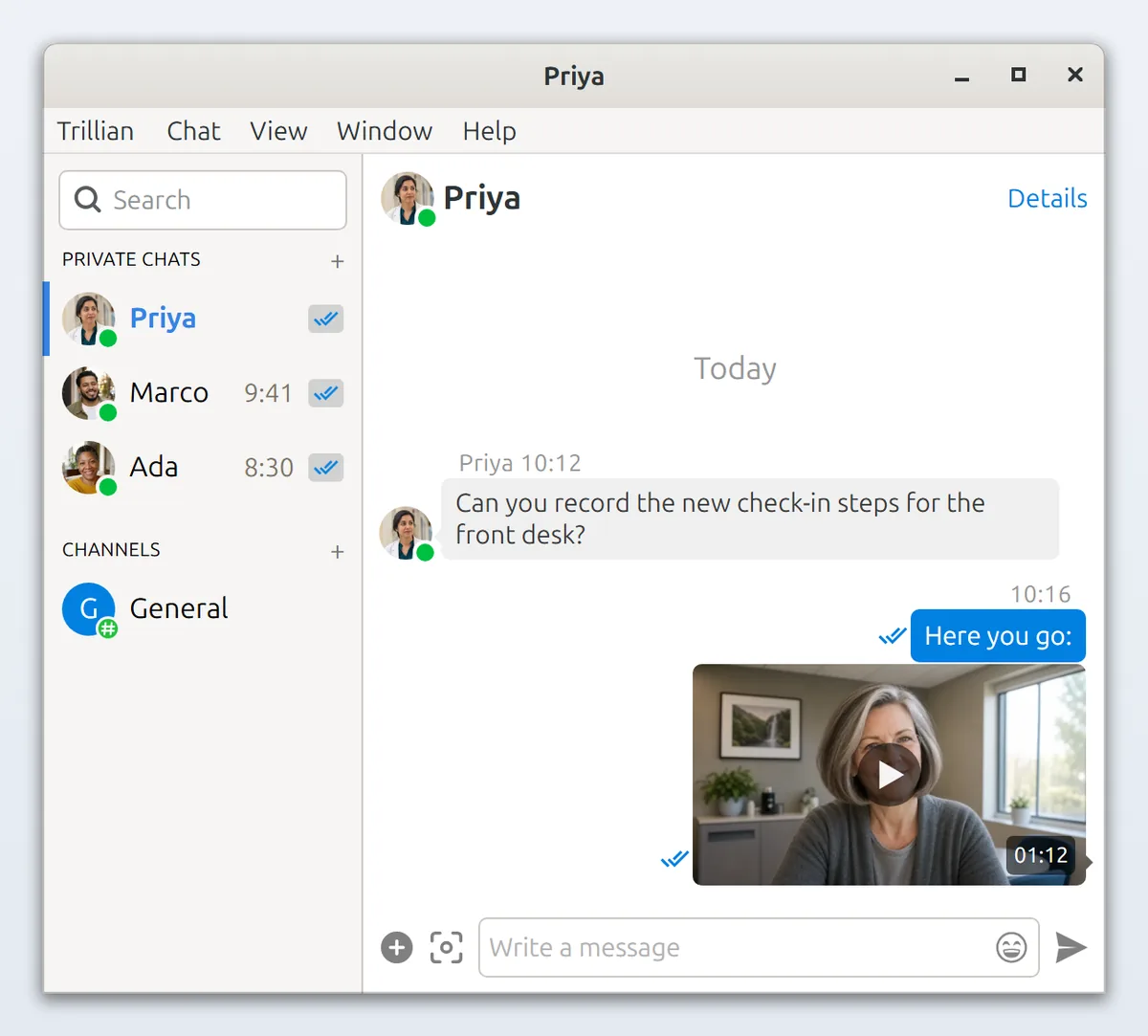The width and height of the screenshot is (1148, 1036).
Task: Click the "Priya 10:12" sender label
Action: tap(519, 463)
